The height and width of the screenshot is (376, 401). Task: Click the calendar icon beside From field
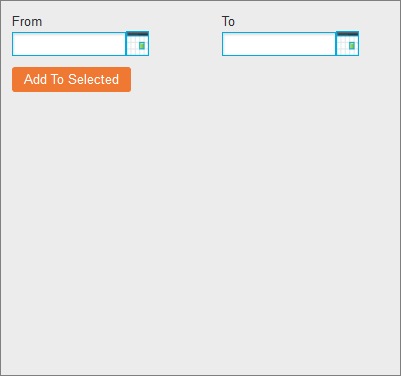pyautogui.click(x=137, y=44)
